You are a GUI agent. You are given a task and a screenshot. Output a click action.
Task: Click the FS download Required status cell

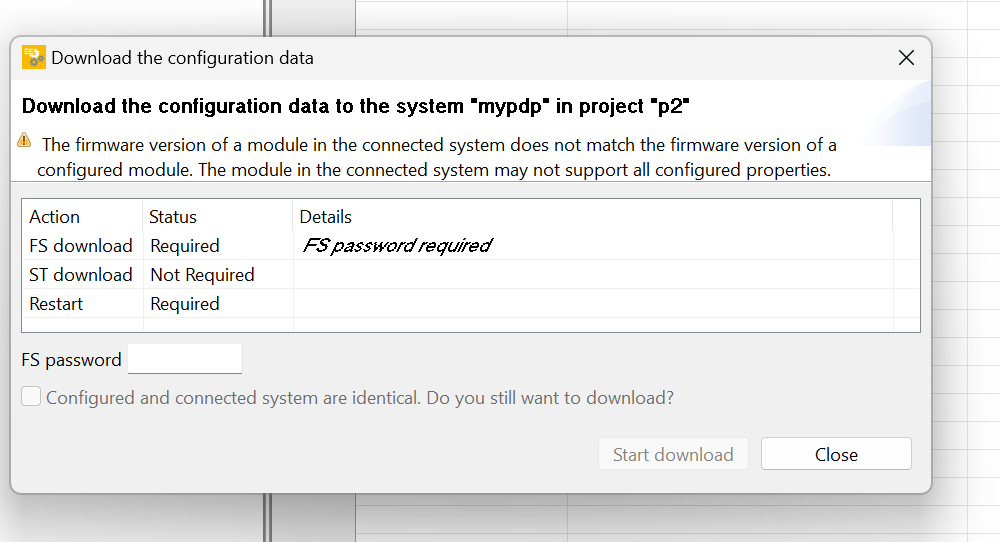tap(185, 245)
